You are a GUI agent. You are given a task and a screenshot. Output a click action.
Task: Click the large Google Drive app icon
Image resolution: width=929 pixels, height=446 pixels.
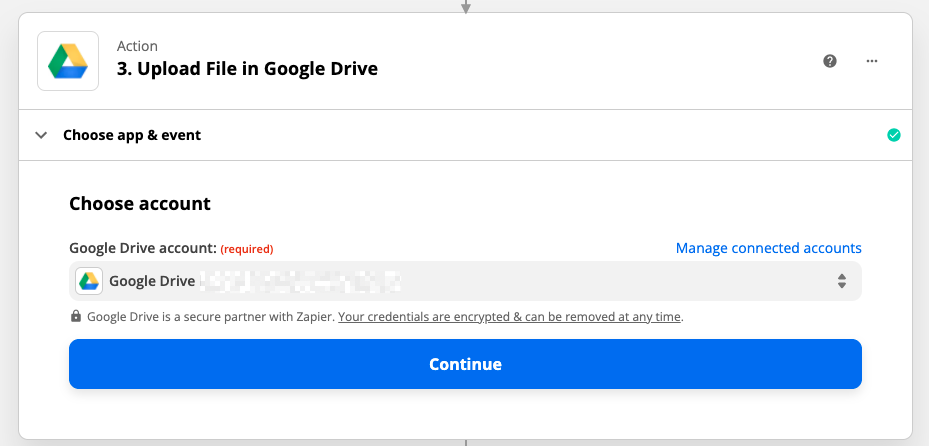68,61
